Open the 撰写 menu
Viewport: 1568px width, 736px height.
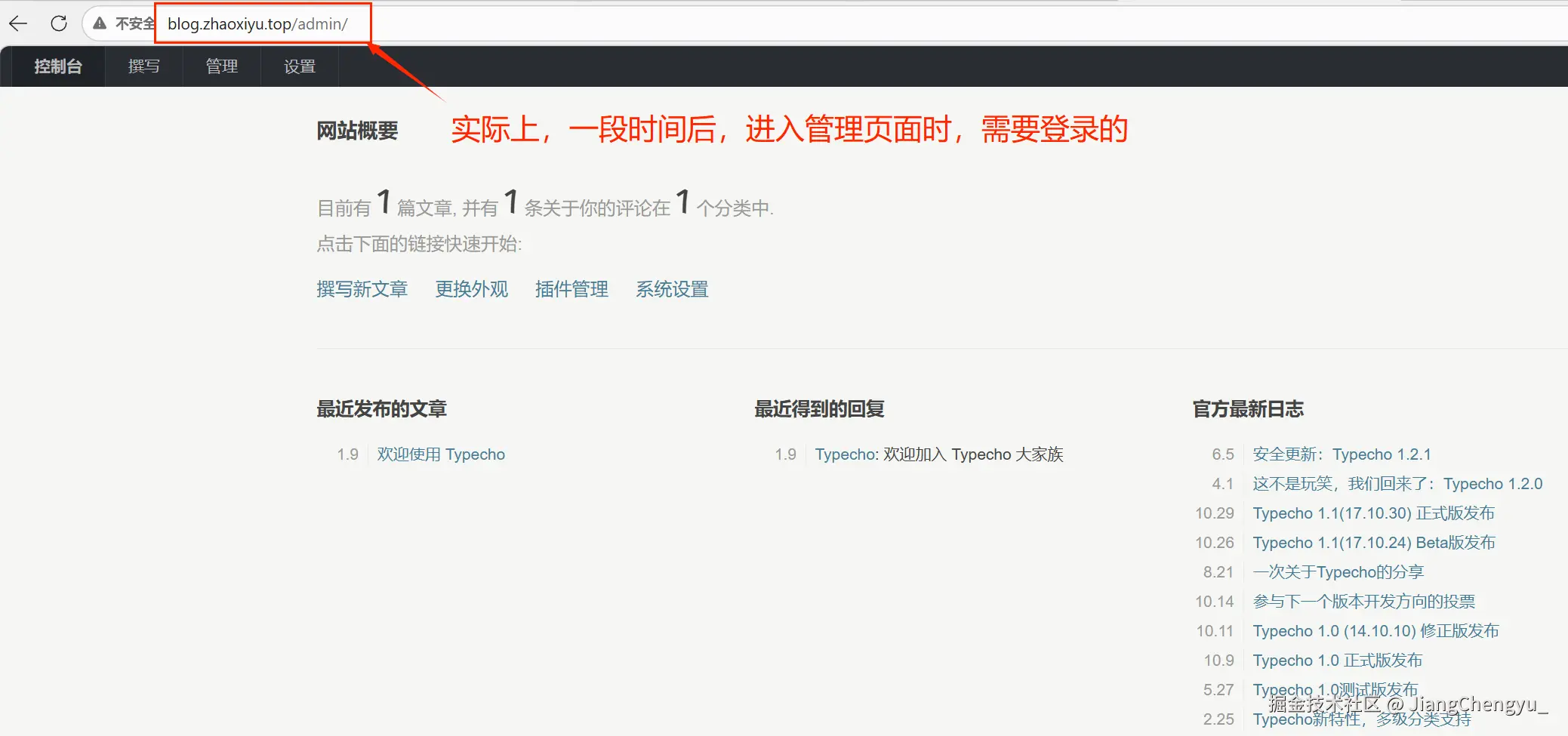144,66
